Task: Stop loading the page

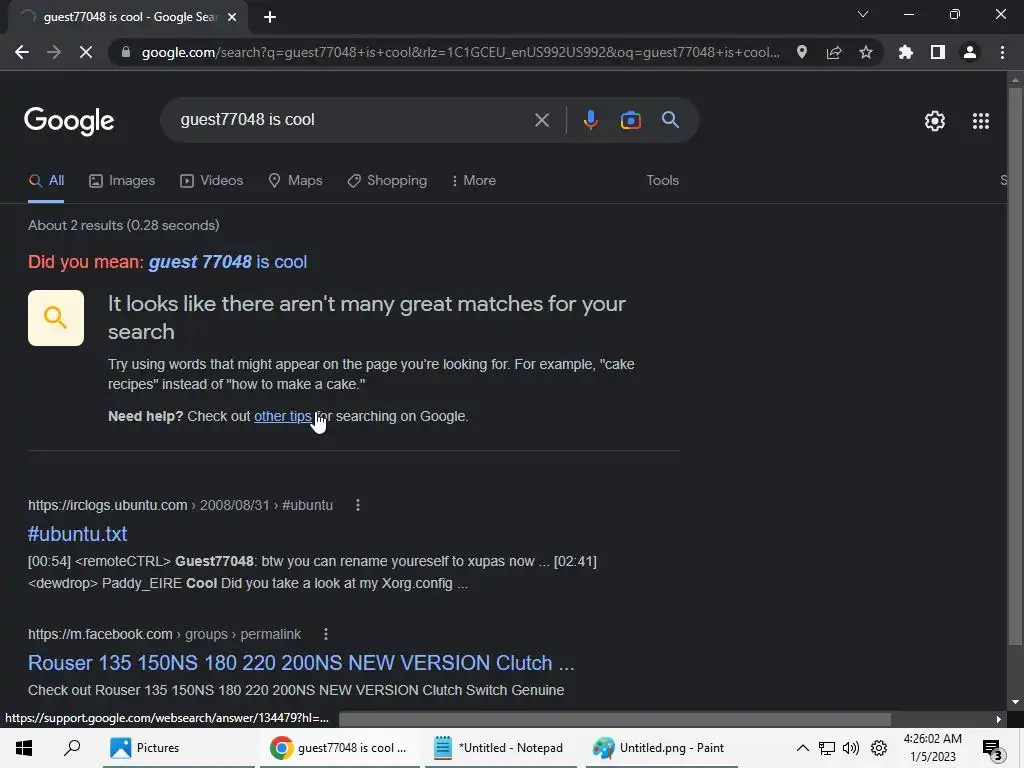Action: pos(86,52)
